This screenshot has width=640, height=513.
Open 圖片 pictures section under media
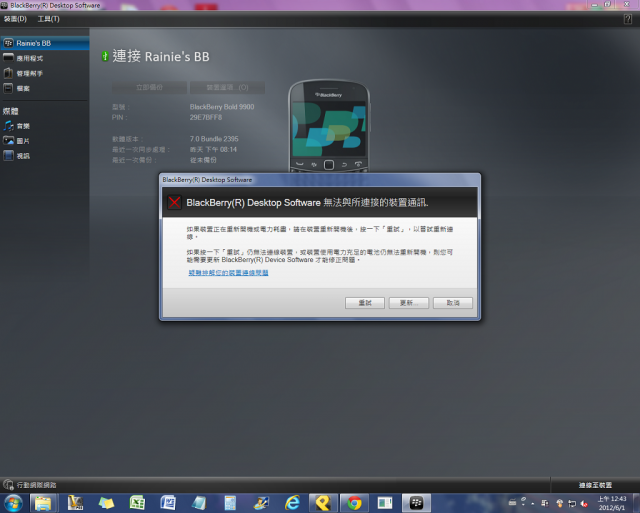click(x=44, y=141)
